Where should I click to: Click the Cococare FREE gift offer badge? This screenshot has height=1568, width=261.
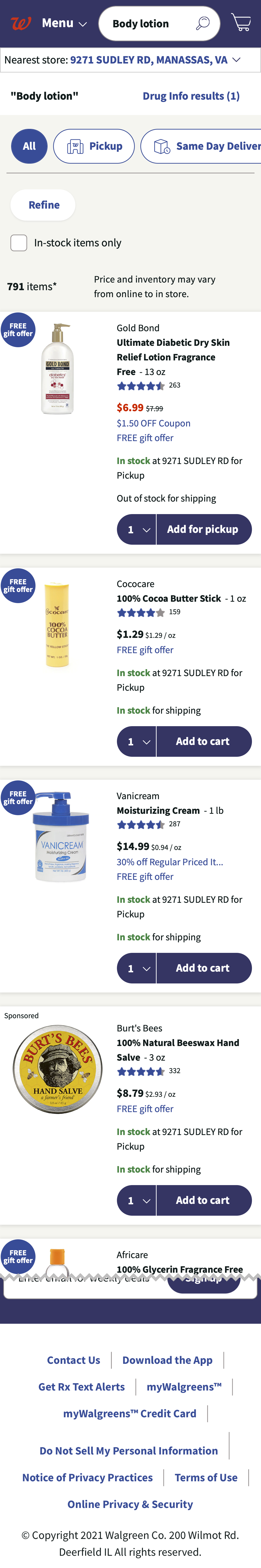[x=18, y=585]
